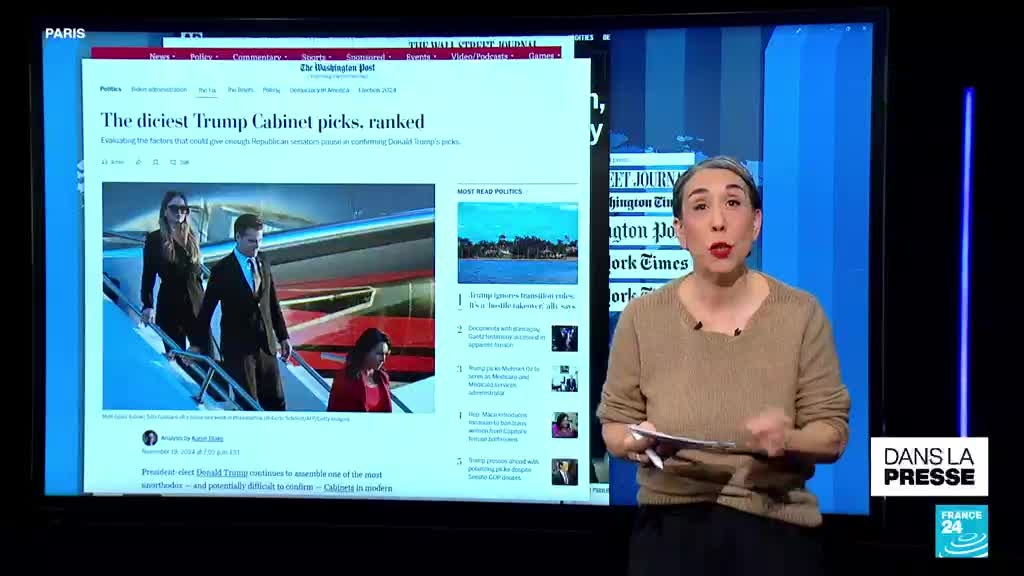The height and width of the screenshot is (576, 1024).
Task: Click the Wall Street Journal title in background window
Action: [x=473, y=44]
